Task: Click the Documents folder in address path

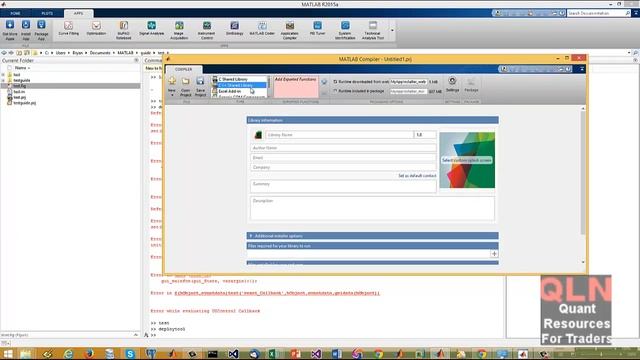Action: pyautogui.click(x=100, y=53)
